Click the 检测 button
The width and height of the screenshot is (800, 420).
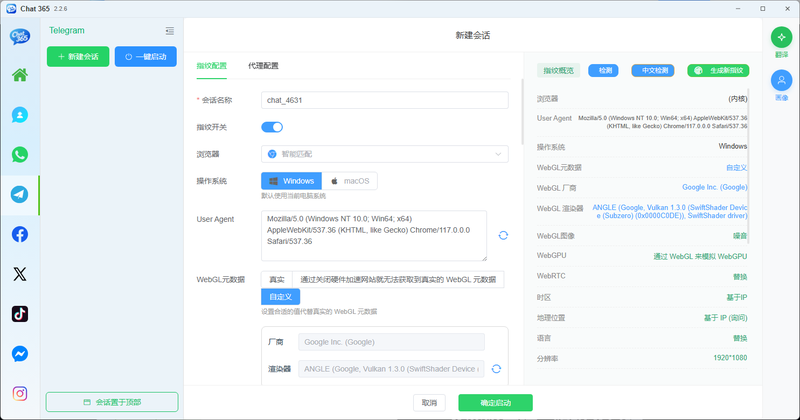pos(603,70)
